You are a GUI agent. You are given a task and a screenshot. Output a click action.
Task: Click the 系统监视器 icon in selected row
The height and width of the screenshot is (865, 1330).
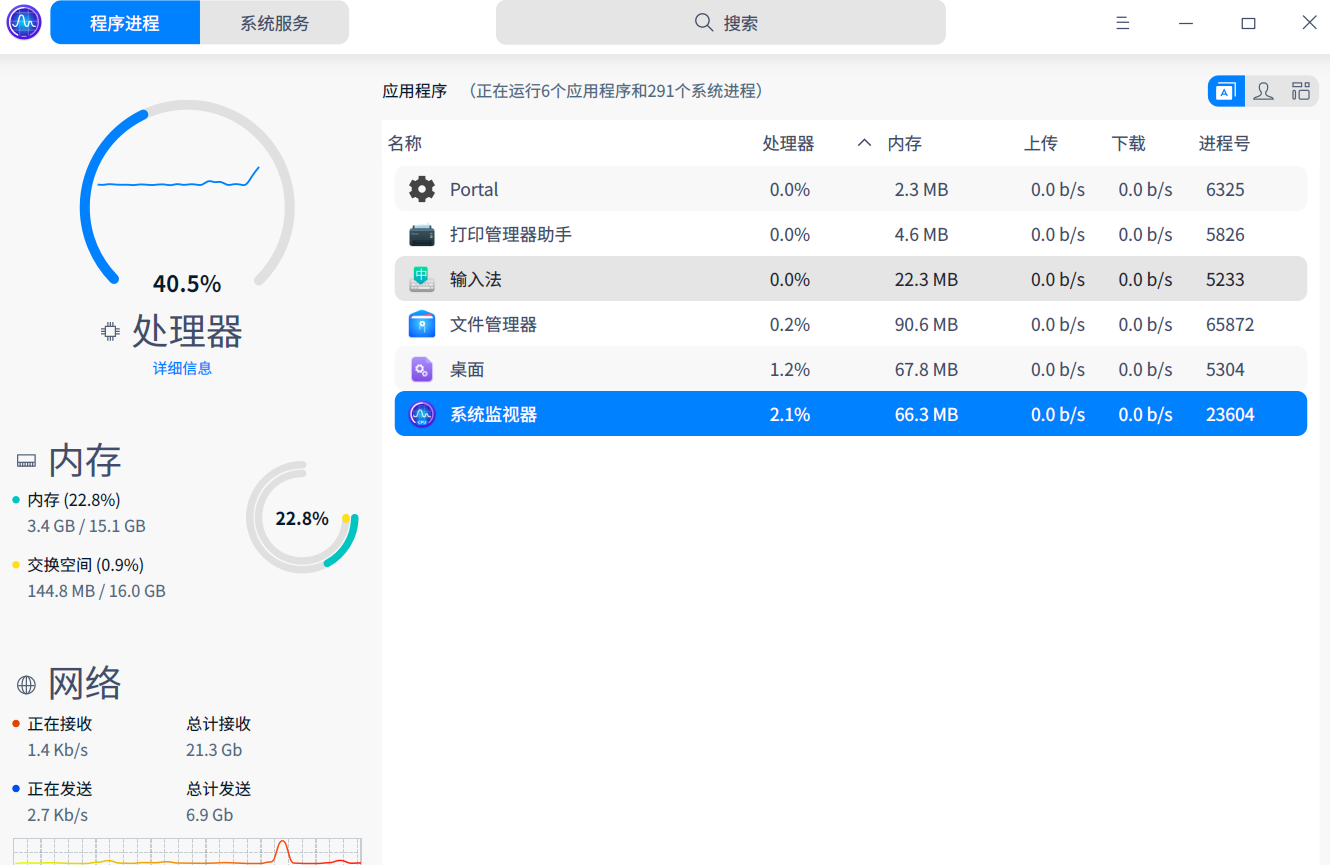421,413
